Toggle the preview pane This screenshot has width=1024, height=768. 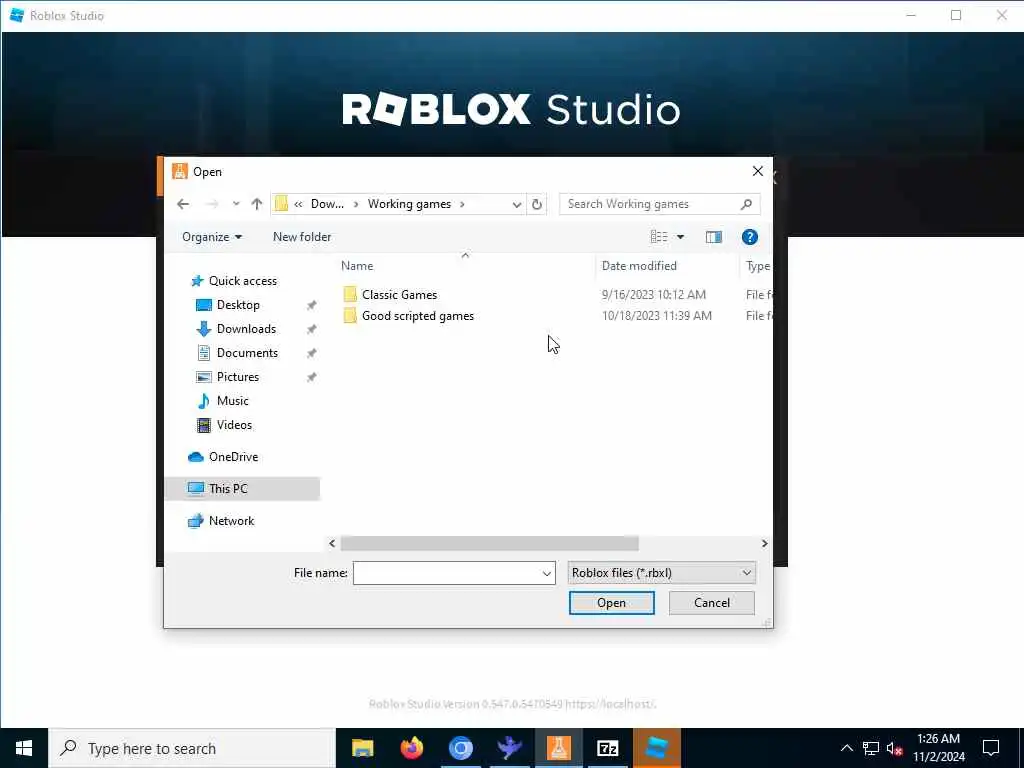click(x=713, y=237)
